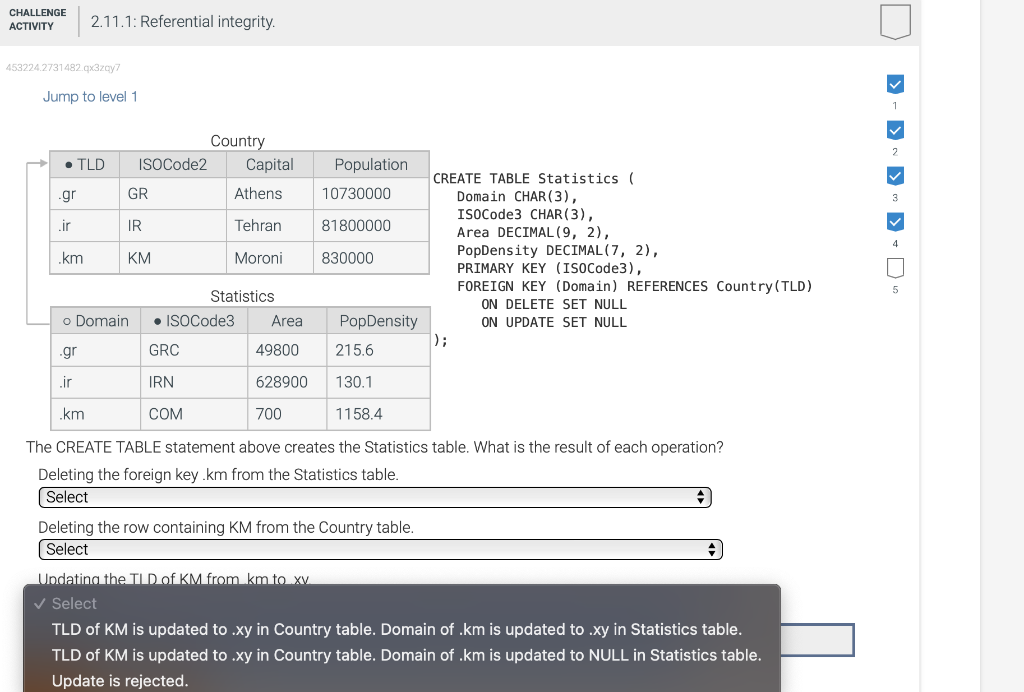Click the Jump to level 1 link

90,97
